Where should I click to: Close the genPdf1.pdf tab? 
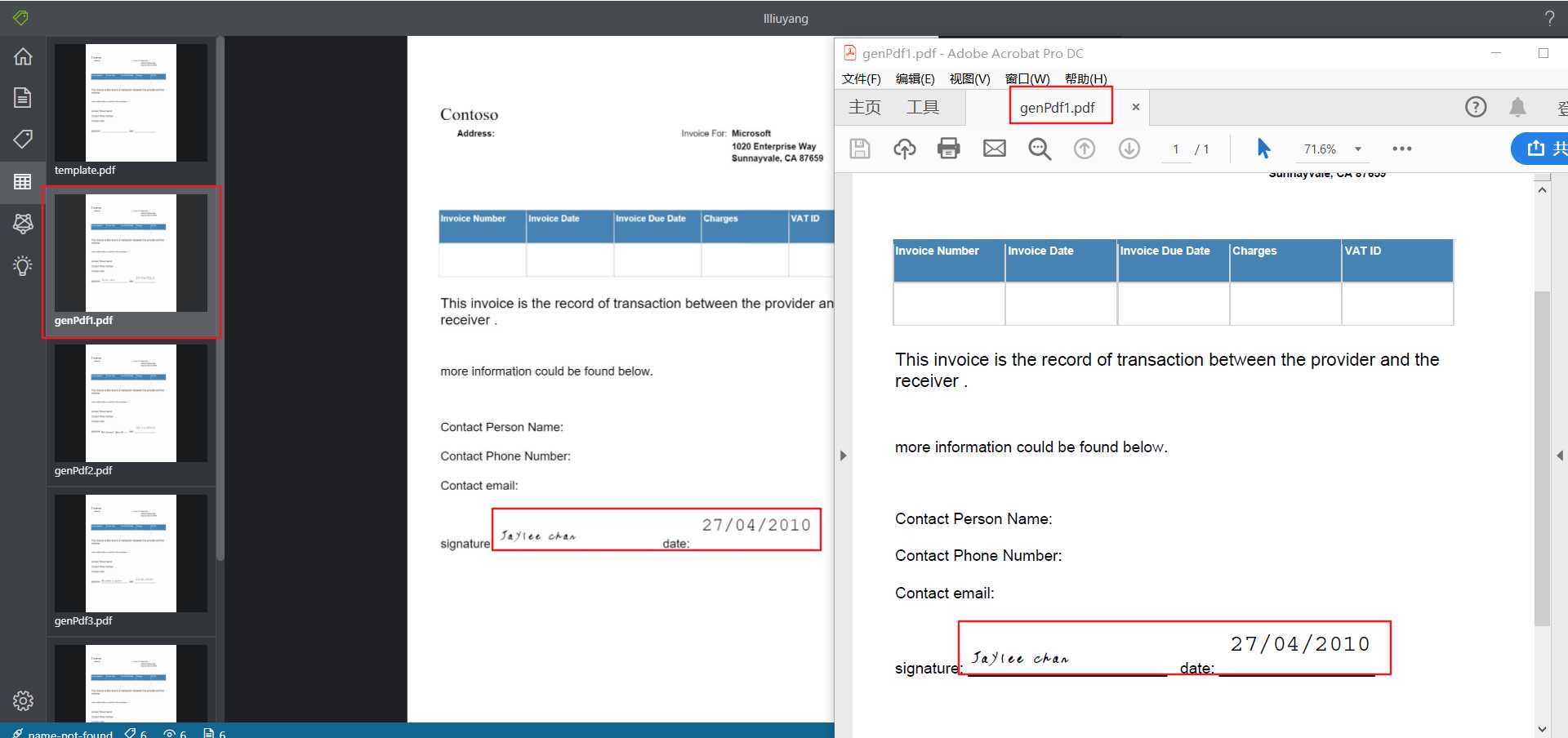click(1135, 107)
